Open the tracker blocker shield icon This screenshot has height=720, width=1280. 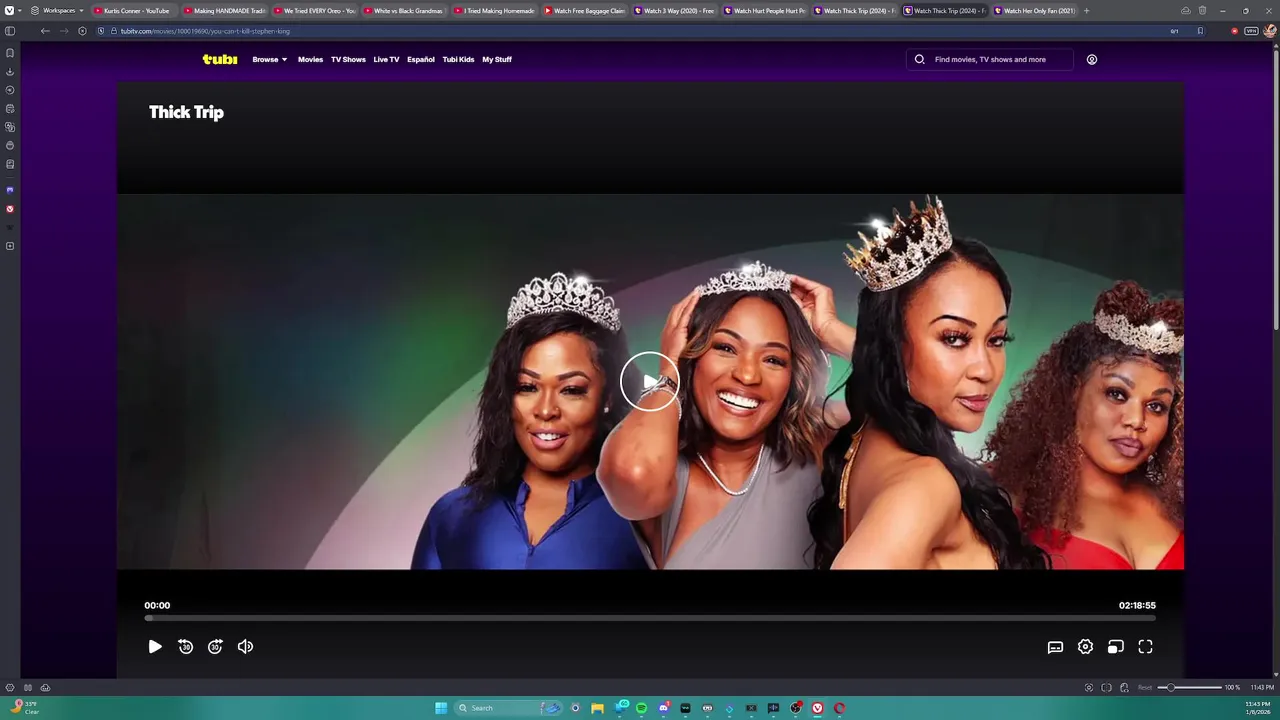click(101, 31)
